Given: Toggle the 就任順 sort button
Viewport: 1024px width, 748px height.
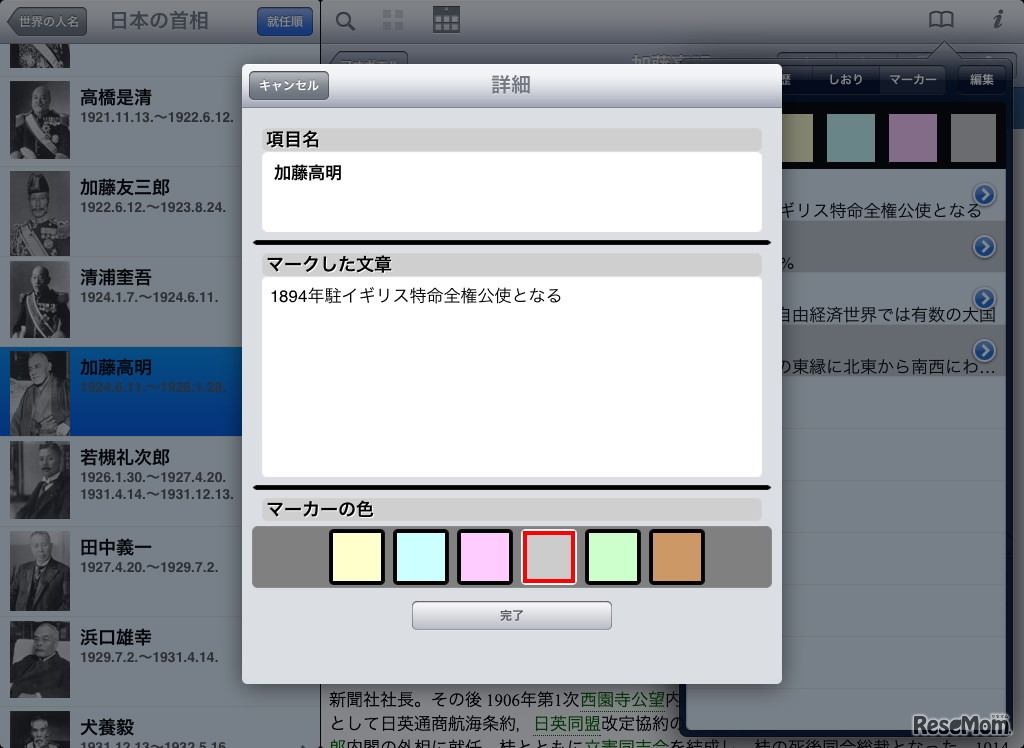Looking at the screenshot, I should (285, 22).
